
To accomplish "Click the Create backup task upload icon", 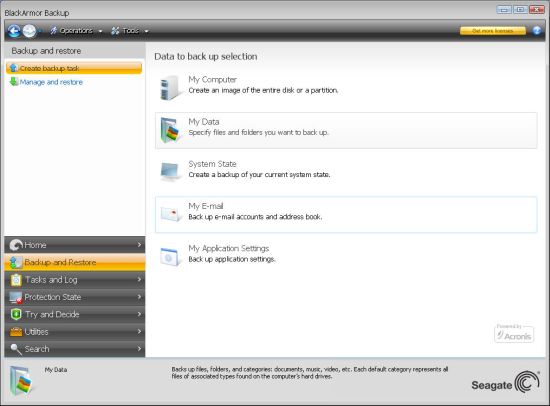I will (x=13, y=68).
